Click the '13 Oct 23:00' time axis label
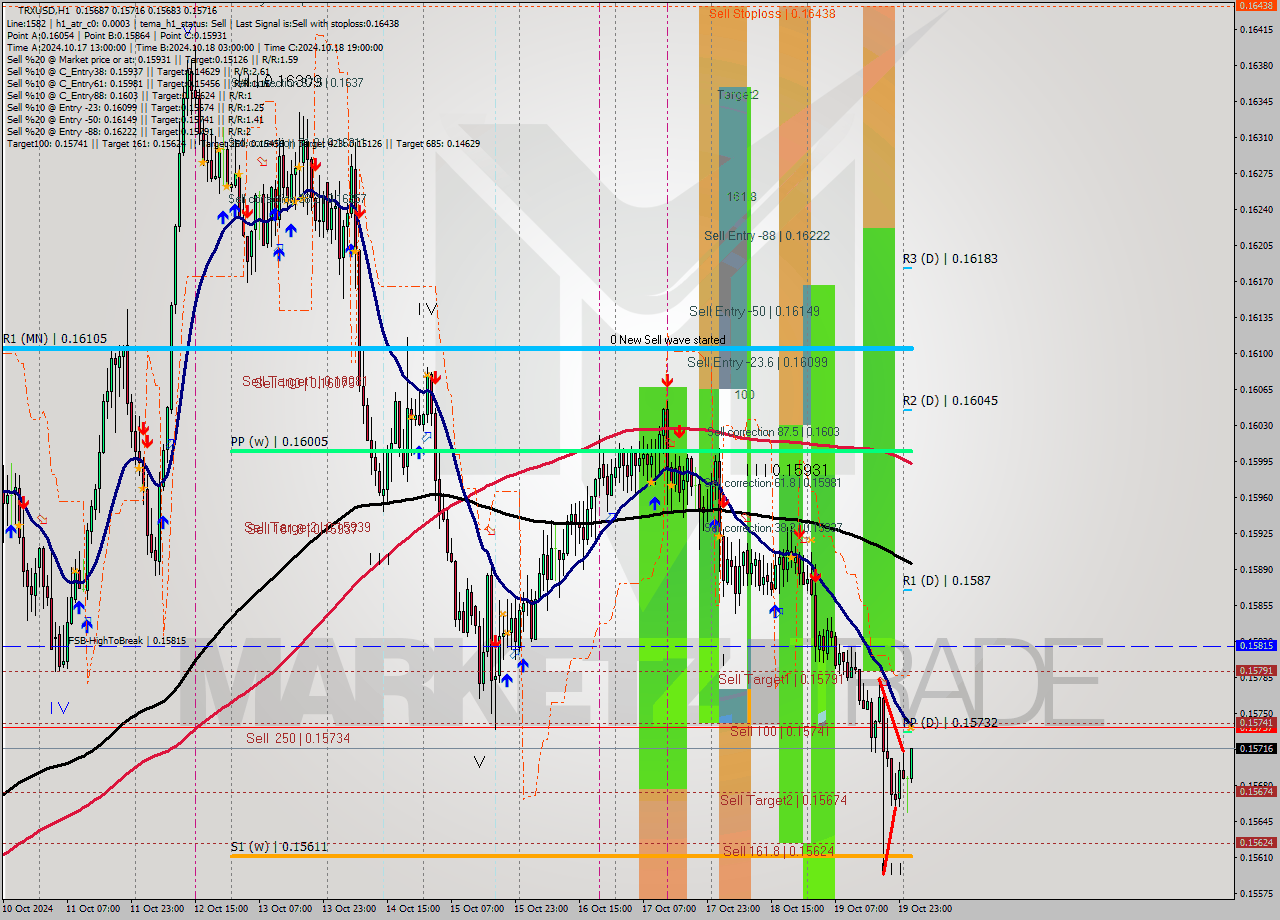The image size is (1280, 920). 349,909
